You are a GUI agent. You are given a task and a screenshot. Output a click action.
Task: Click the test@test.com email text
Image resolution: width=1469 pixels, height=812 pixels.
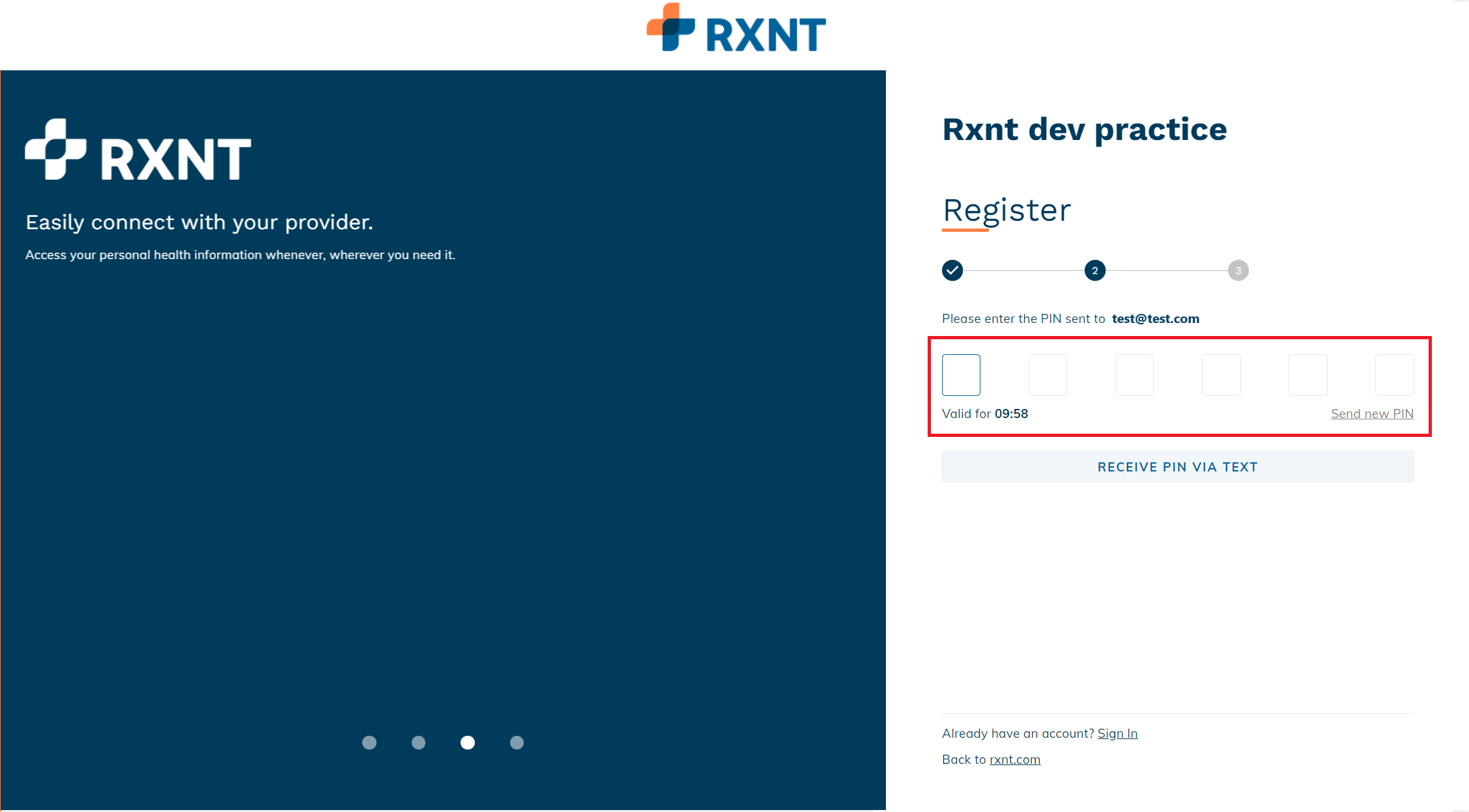click(1156, 318)
